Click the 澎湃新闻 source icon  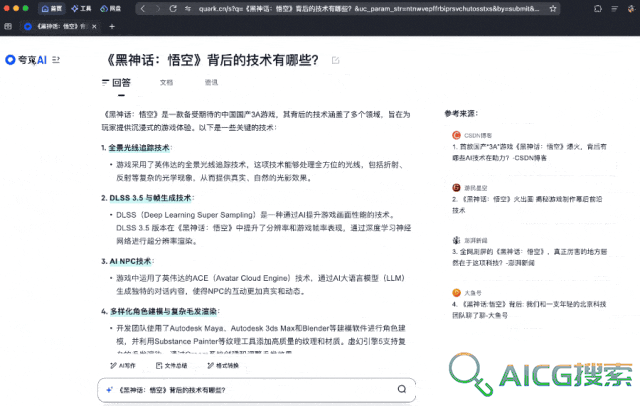[x=456, y=240]
